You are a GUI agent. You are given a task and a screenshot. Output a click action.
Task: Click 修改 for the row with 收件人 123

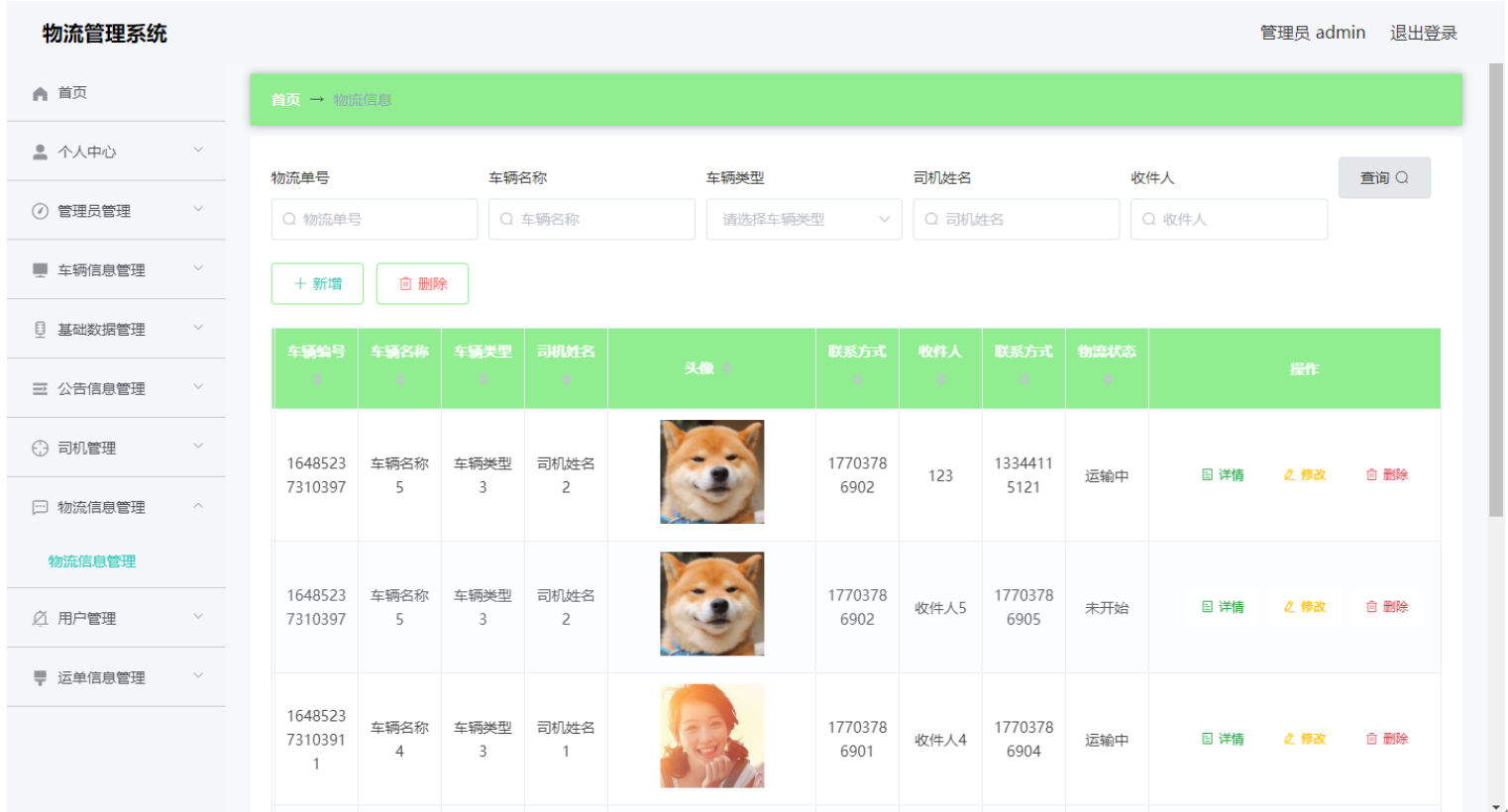[1305, 475]
